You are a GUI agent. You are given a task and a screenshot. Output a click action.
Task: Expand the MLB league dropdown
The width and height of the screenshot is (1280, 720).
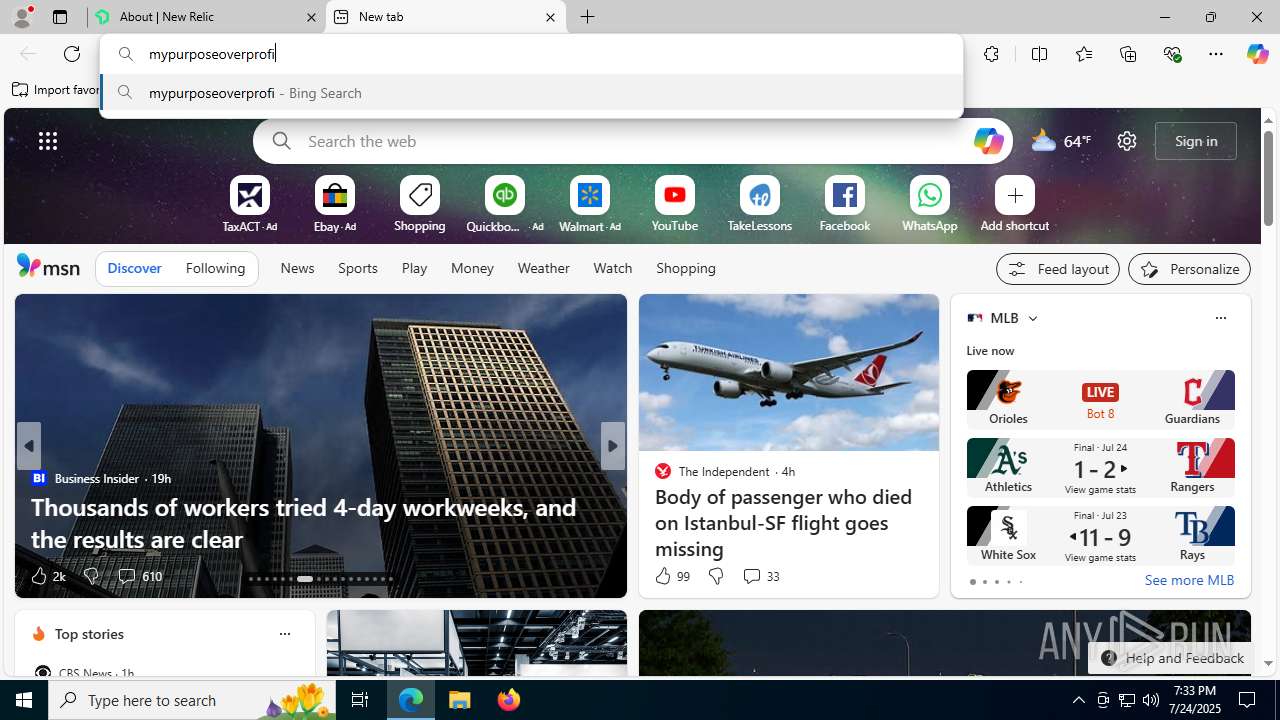(x=1032, y=318)
